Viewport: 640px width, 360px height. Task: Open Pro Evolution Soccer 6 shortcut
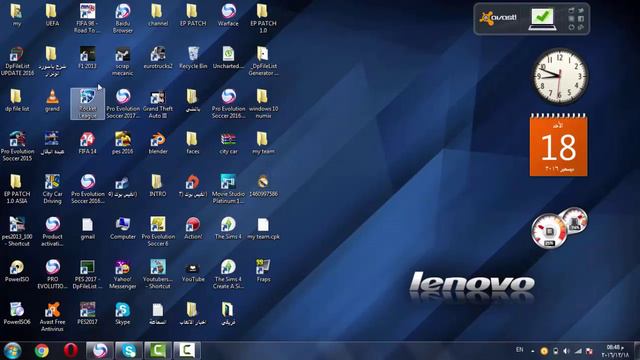pos(158,231)
